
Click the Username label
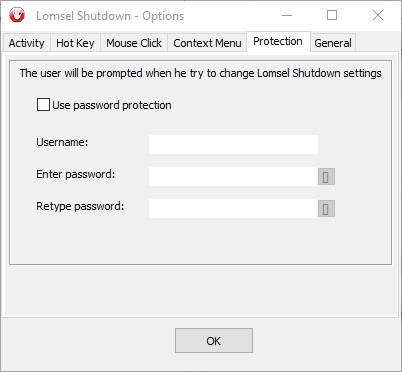tap(62, 142)
